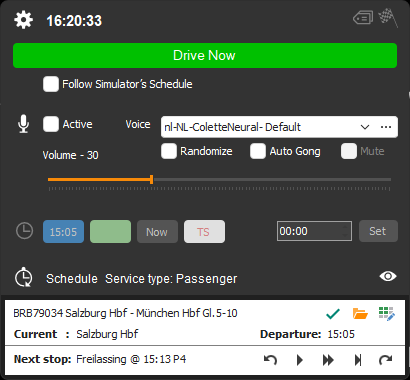The height and width of the screenshot is (380, 410).
Task: Click the time field stepper arrows
Action: [x=345, y=231]
